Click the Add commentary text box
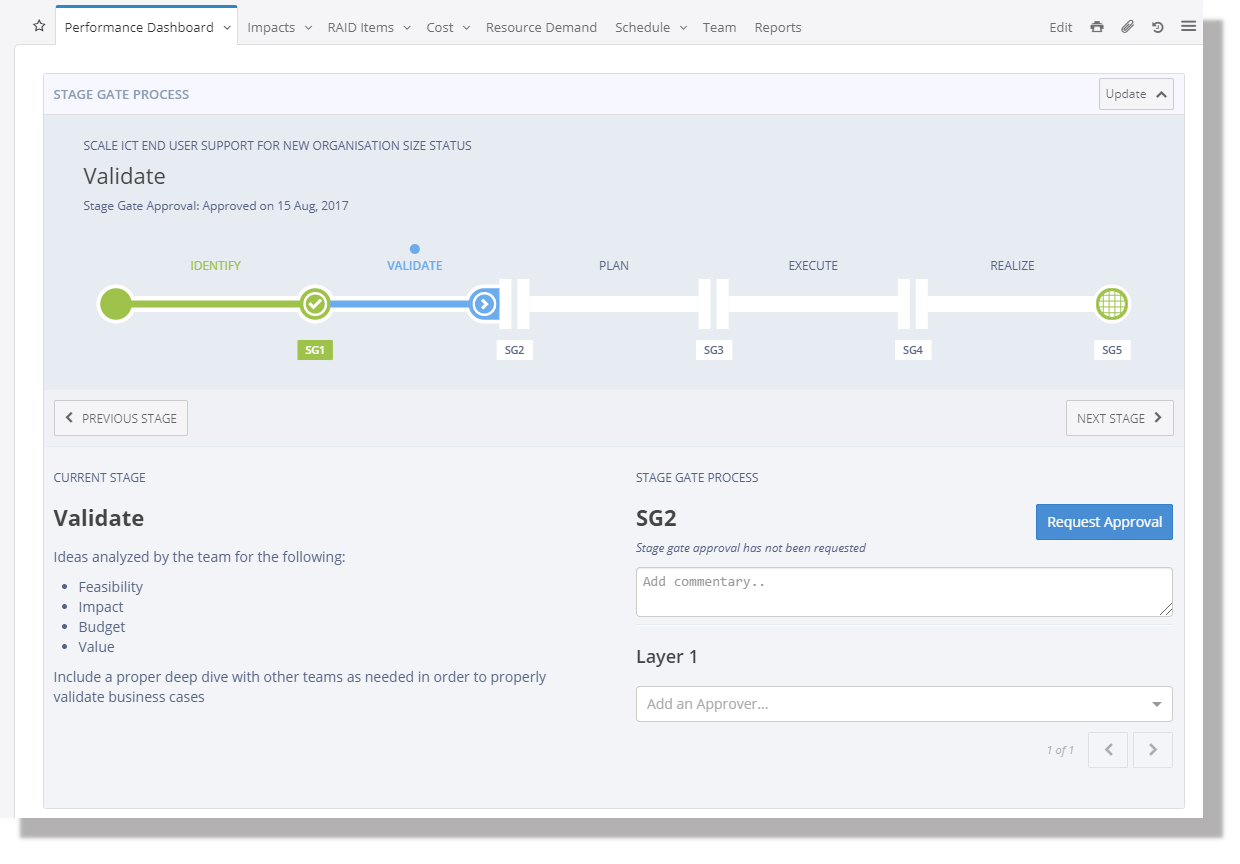 [x=903, y=592]
